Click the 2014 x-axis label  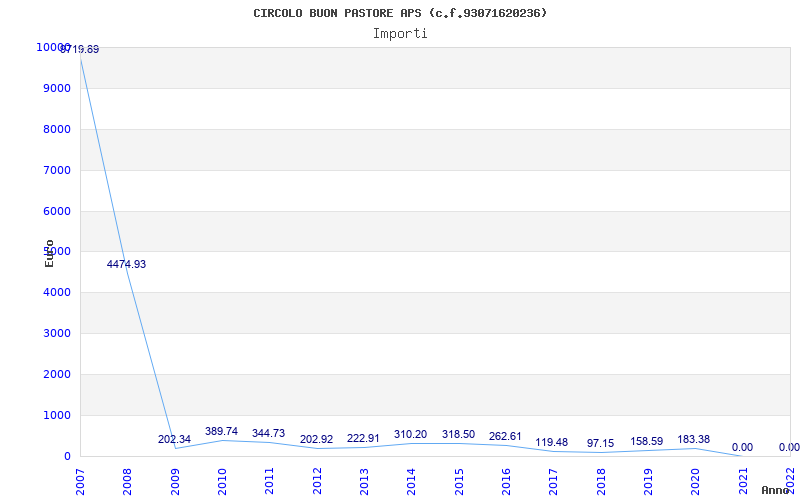click(x=412, y=481)
